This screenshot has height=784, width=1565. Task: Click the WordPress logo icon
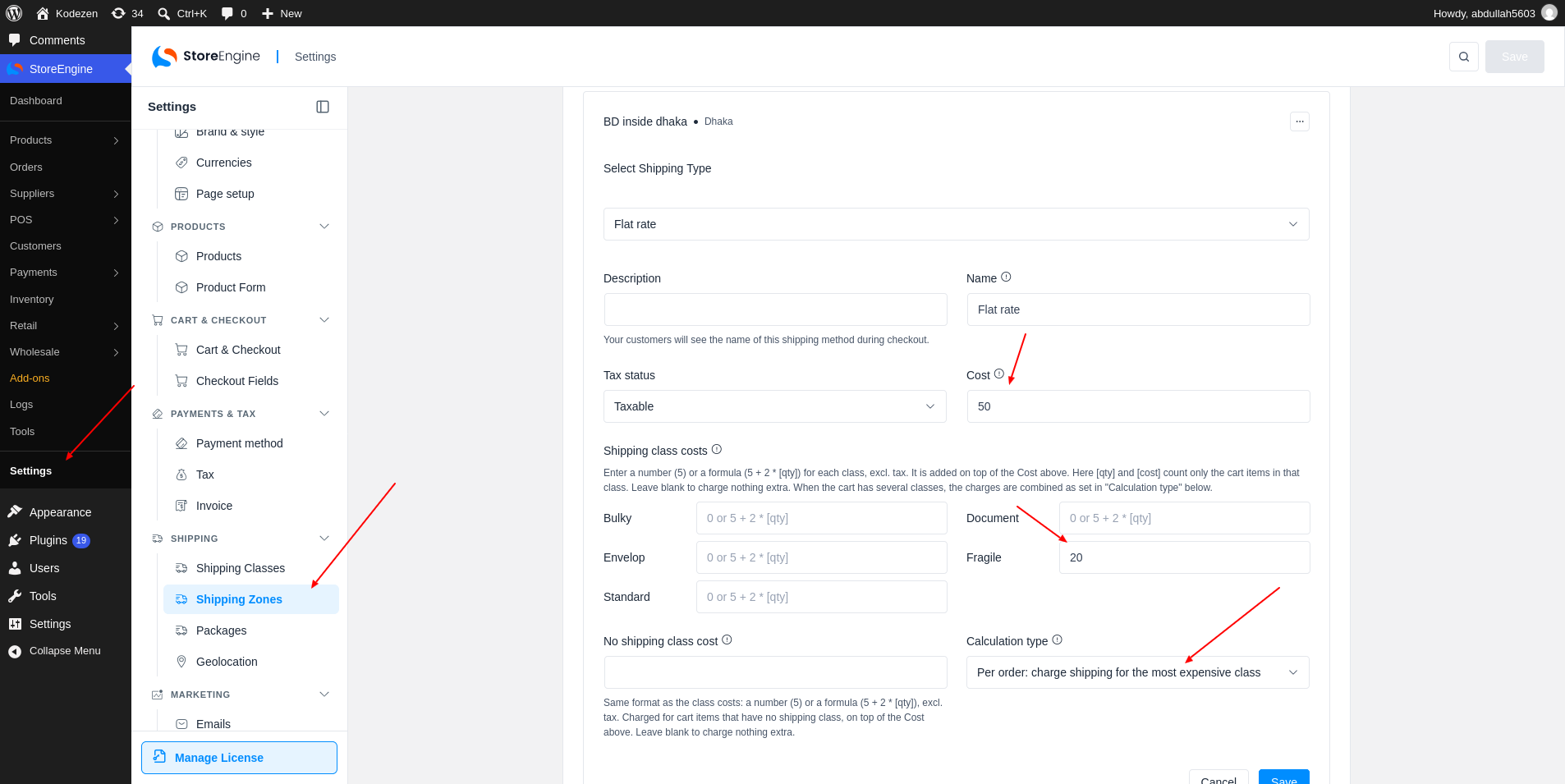coord(14,13)
